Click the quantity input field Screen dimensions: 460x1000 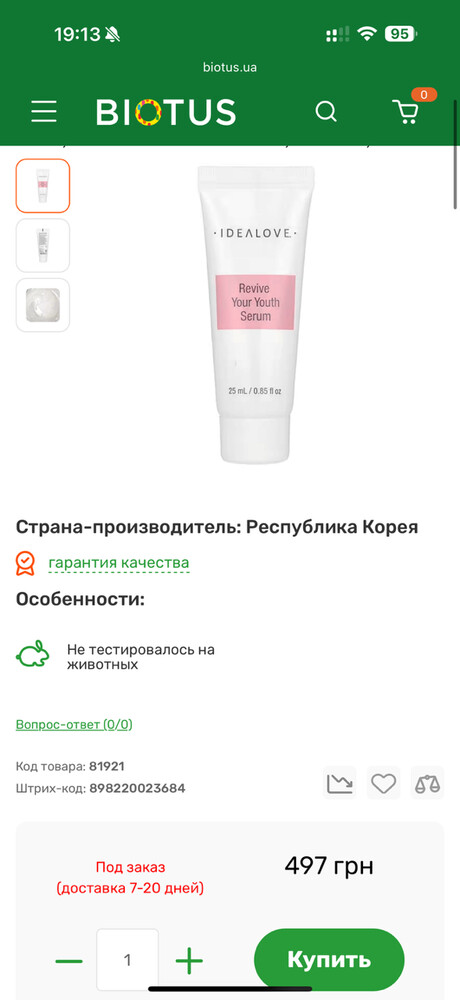128,960
